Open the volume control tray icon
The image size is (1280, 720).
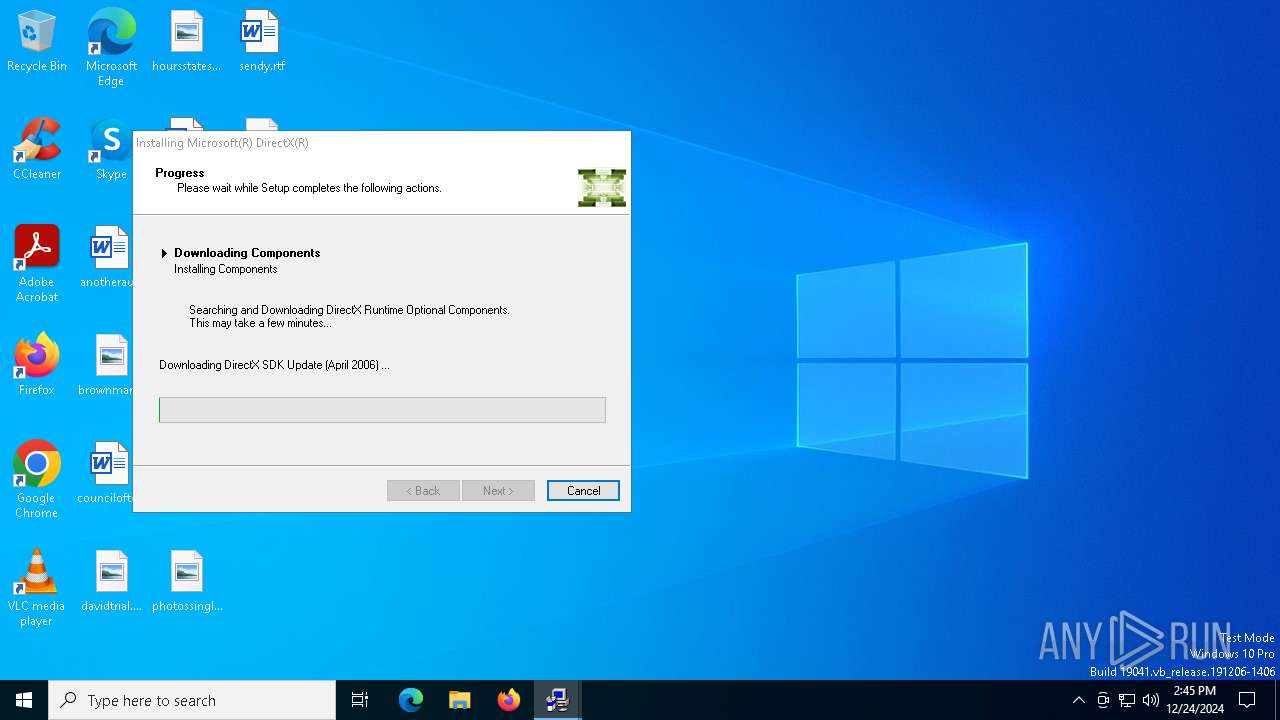click(1151, 700)
